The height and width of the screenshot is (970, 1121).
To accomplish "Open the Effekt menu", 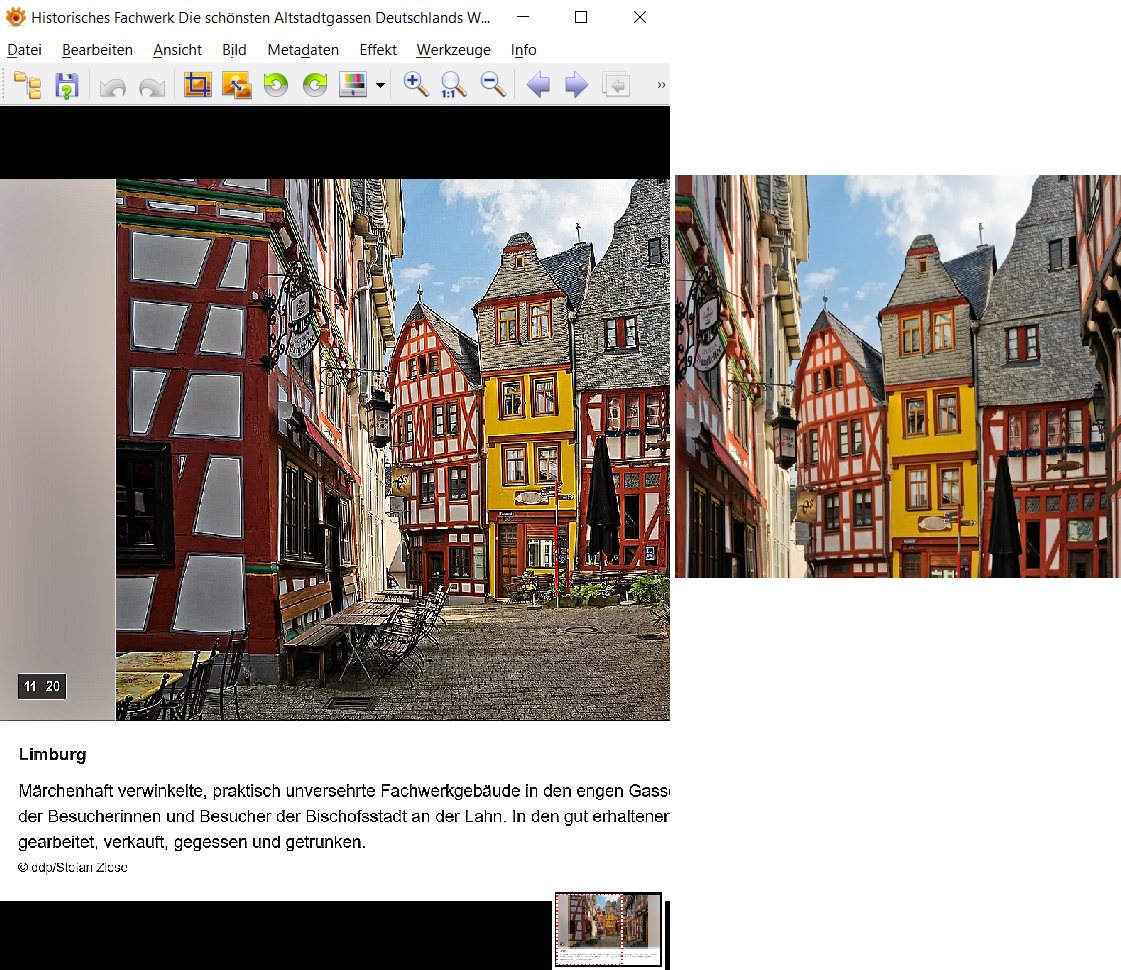I will pos(378,50).
